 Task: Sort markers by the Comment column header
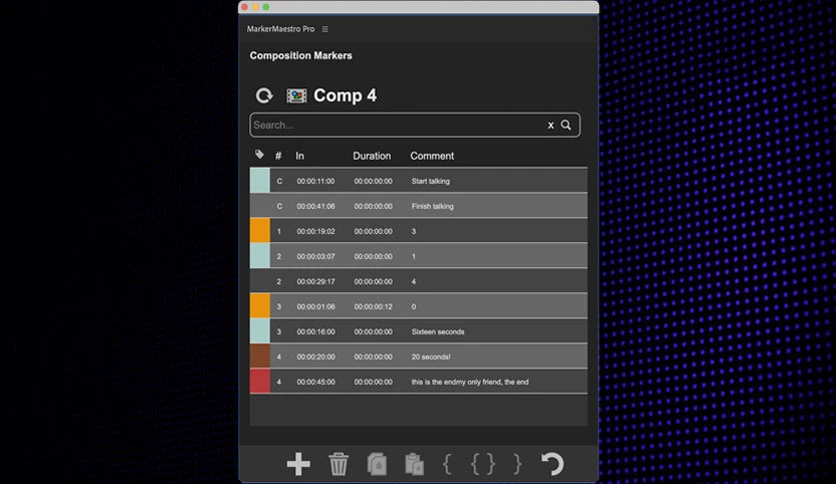432,156
